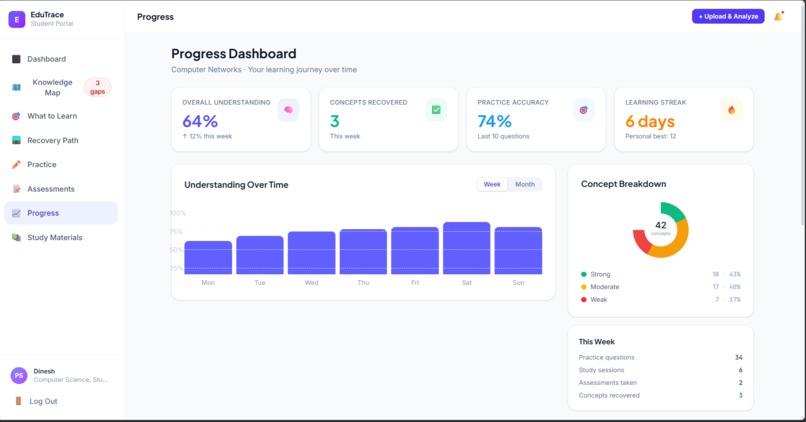806x422 pixels.
Task: Select Progress in the sidebar
Action: tap(61, 213)
